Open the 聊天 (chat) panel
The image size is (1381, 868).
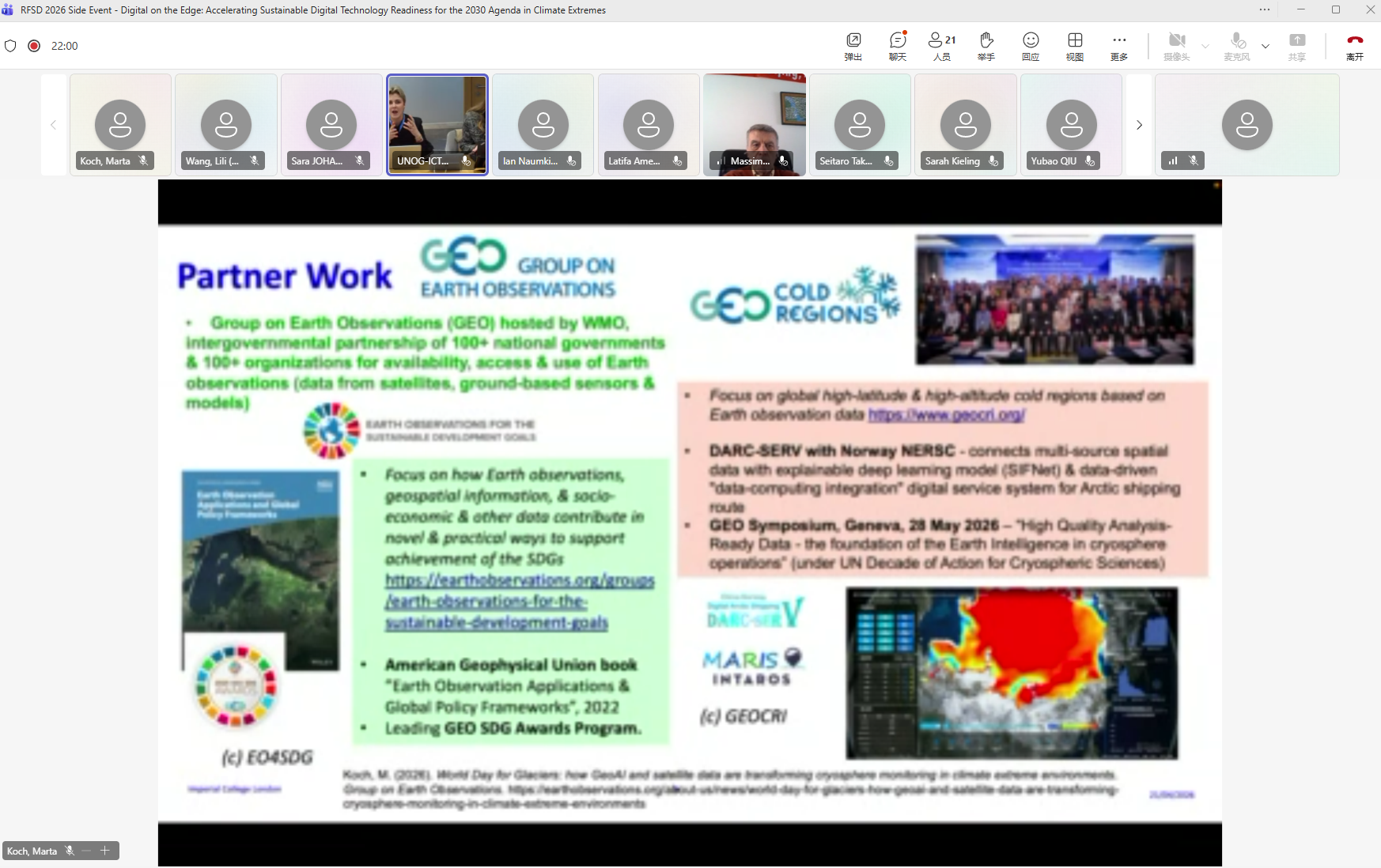click(897, 45)
